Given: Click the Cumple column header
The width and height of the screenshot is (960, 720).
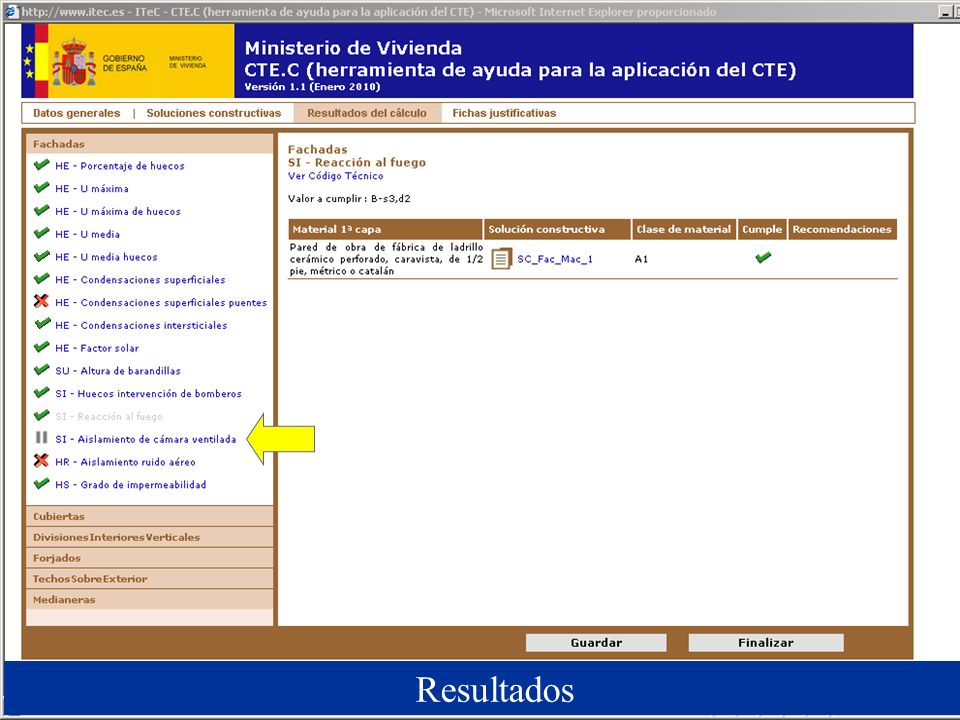Looking at the screenshot, I should [762, 229].
